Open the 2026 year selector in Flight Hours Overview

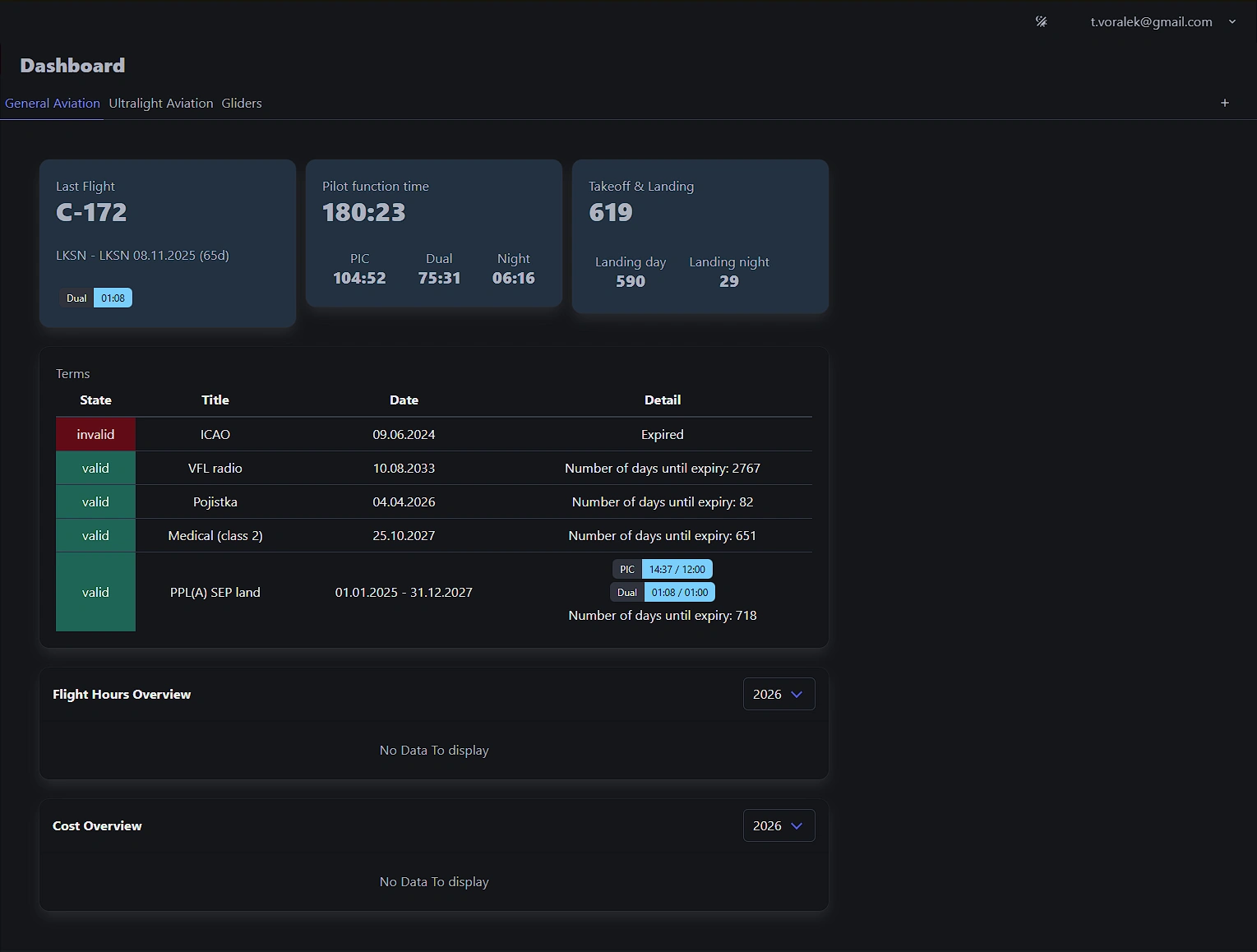tap(778, 694)
